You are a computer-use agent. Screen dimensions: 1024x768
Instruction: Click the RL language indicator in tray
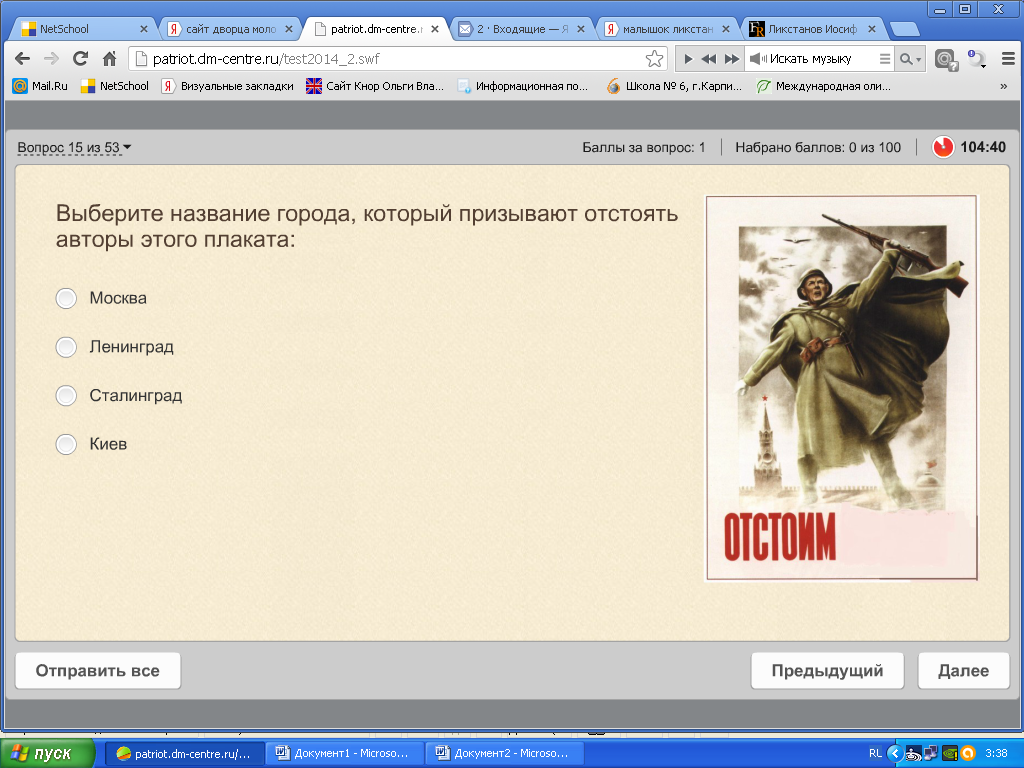[875, 754]
